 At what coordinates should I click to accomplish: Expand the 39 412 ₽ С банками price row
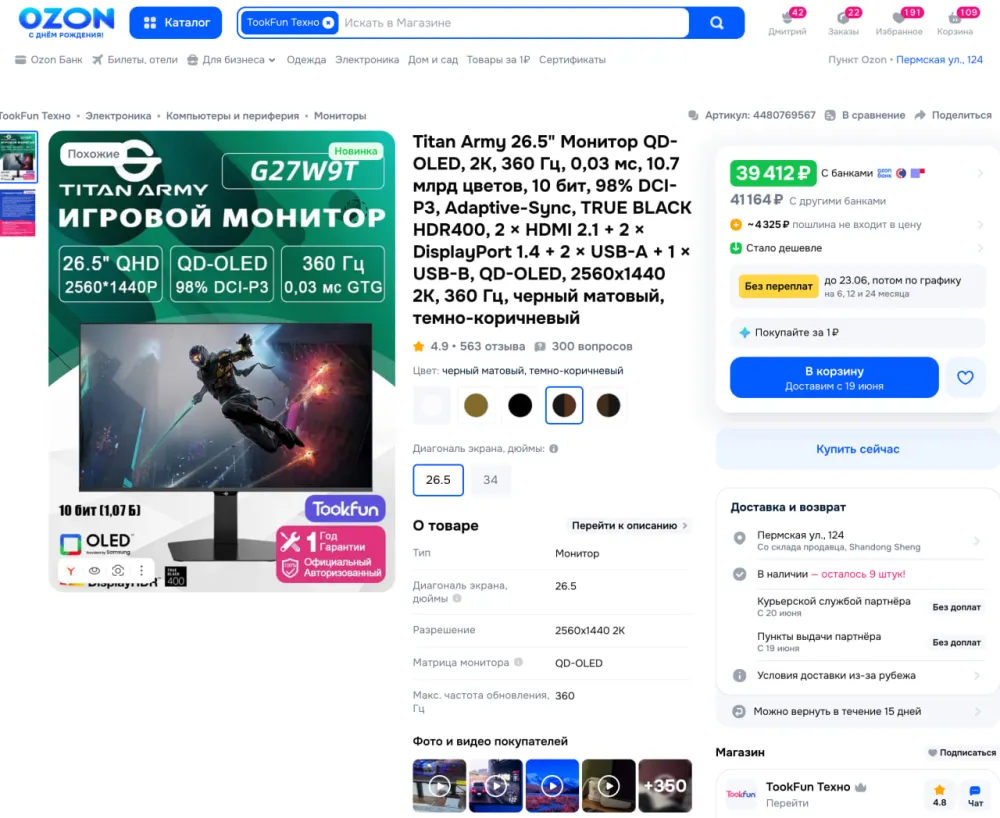click(857, 173)
